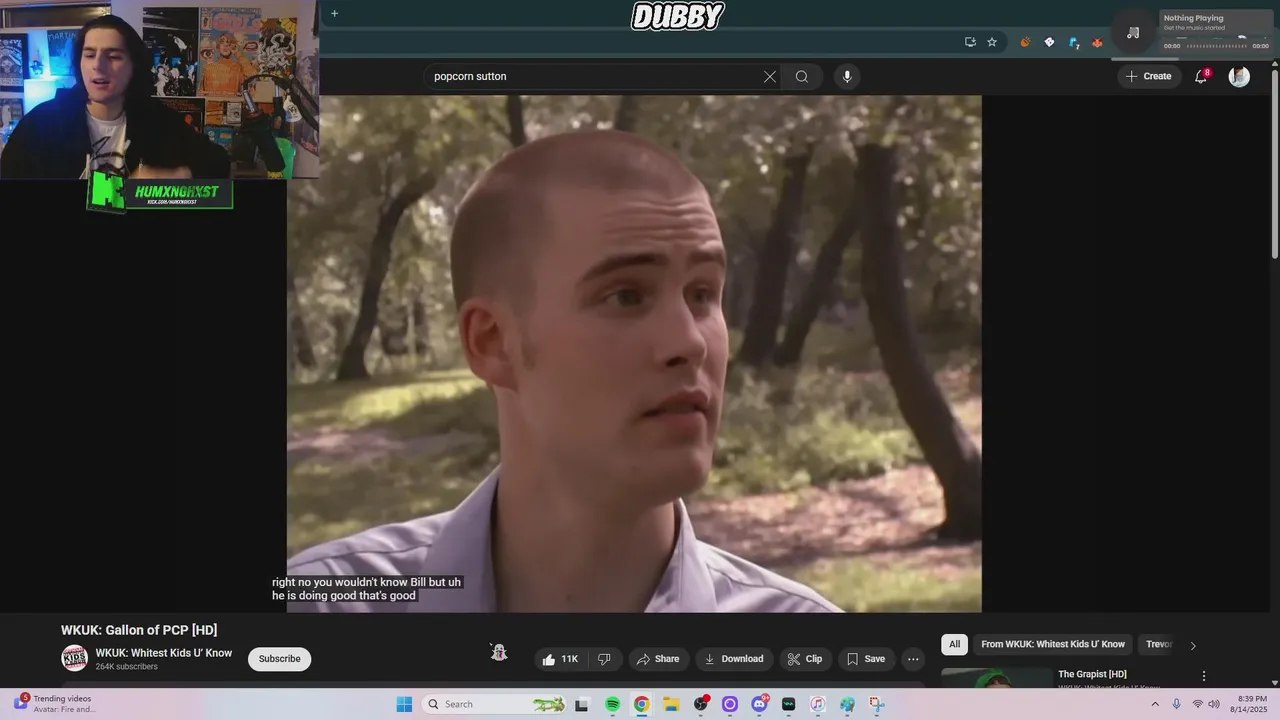Image resolution: width=1280 pixels, height=720 pixels.
Task: Open Snipping Tool from the taskbar
Action: (877, 704)
